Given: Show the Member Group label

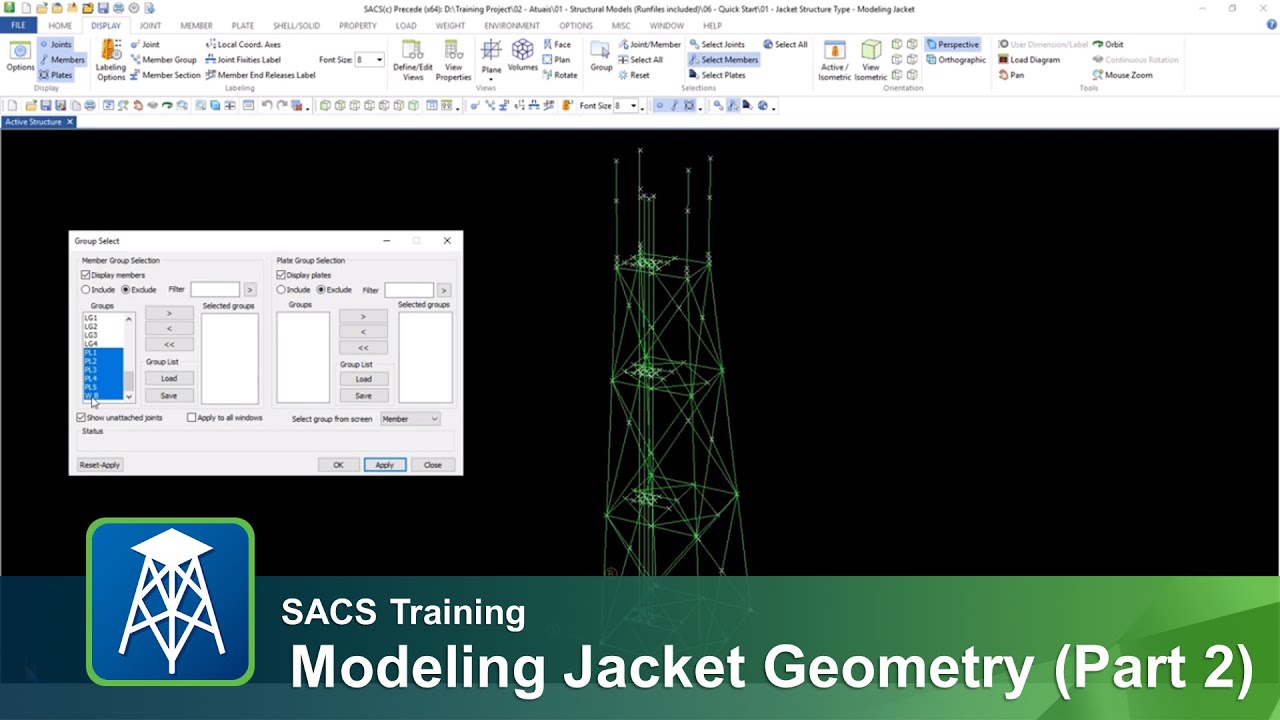Looking at the screenshot, I should pyautogui.click(x=163, y=60).
